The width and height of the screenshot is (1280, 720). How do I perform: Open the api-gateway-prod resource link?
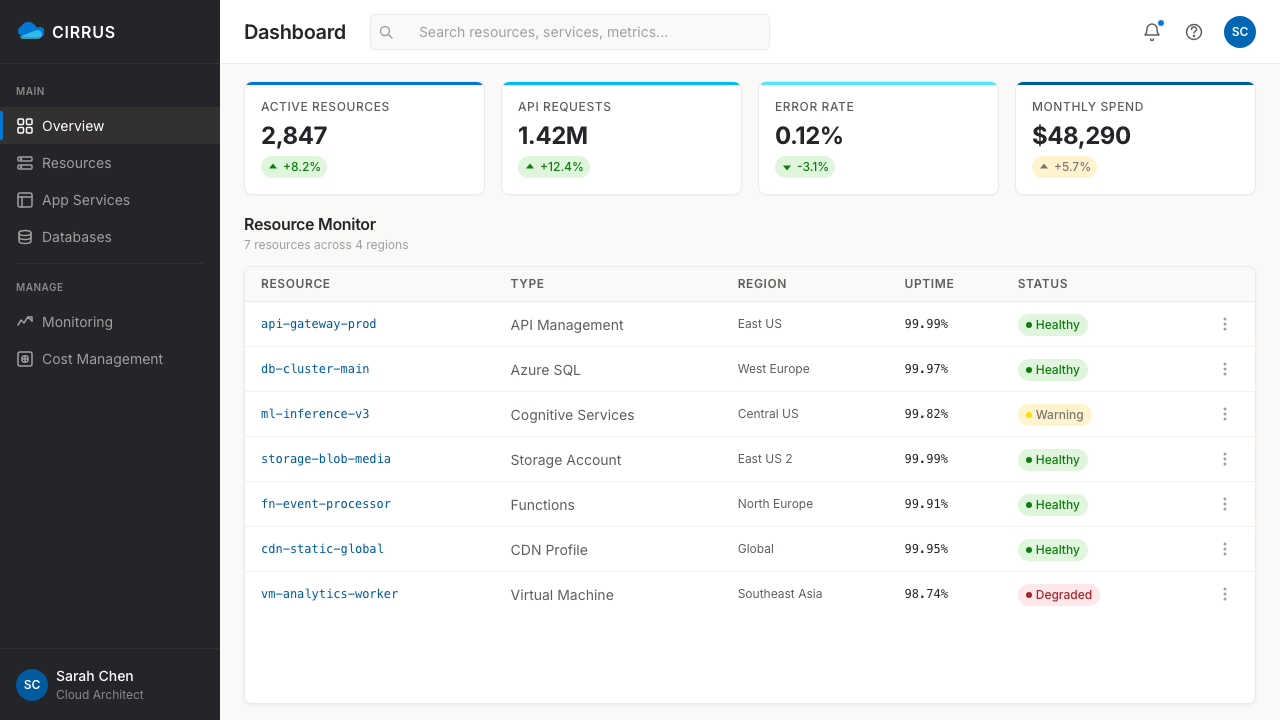pos(319,324)
